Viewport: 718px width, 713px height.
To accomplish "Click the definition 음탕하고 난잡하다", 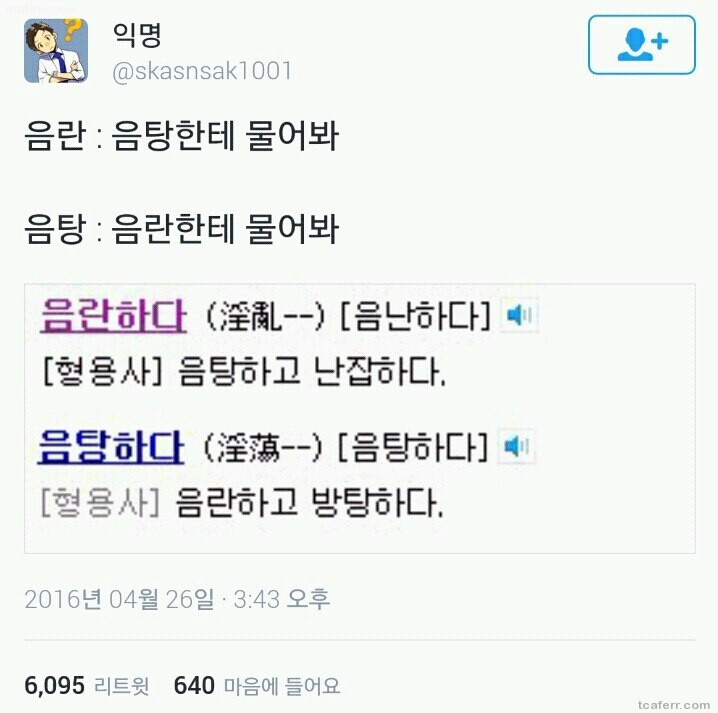I will pos(311,371).
